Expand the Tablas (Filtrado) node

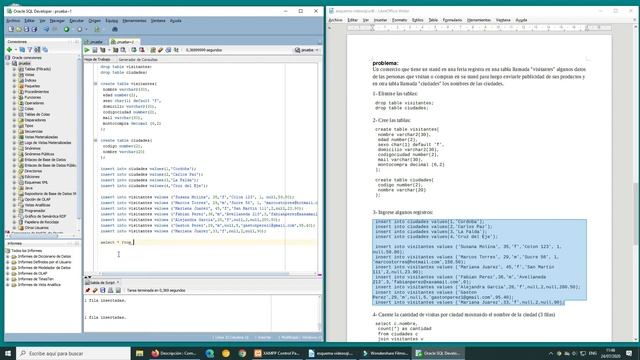[x=14, y=69]
